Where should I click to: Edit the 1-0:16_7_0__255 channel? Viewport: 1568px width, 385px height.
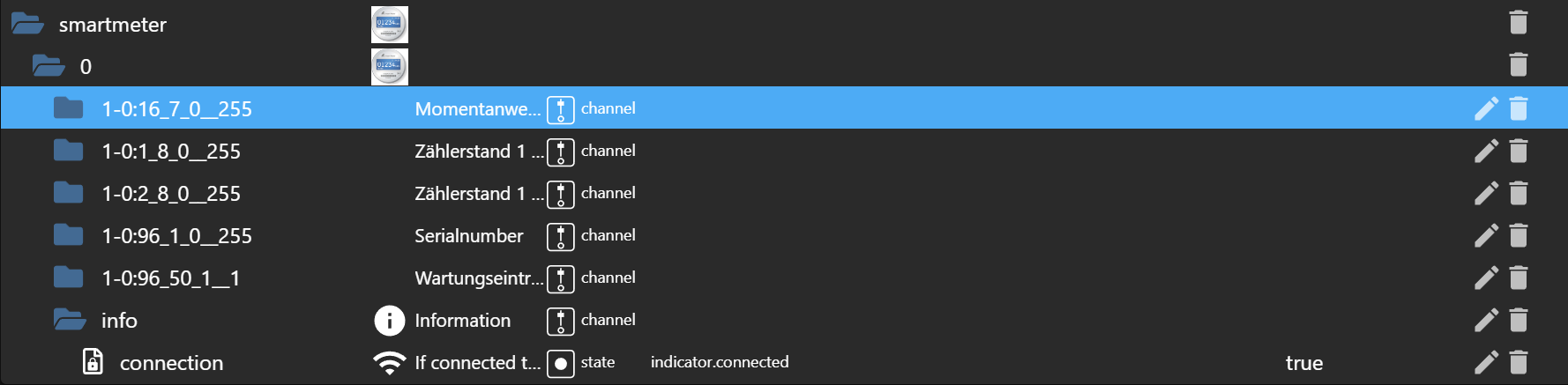(x=1486, y=108)
